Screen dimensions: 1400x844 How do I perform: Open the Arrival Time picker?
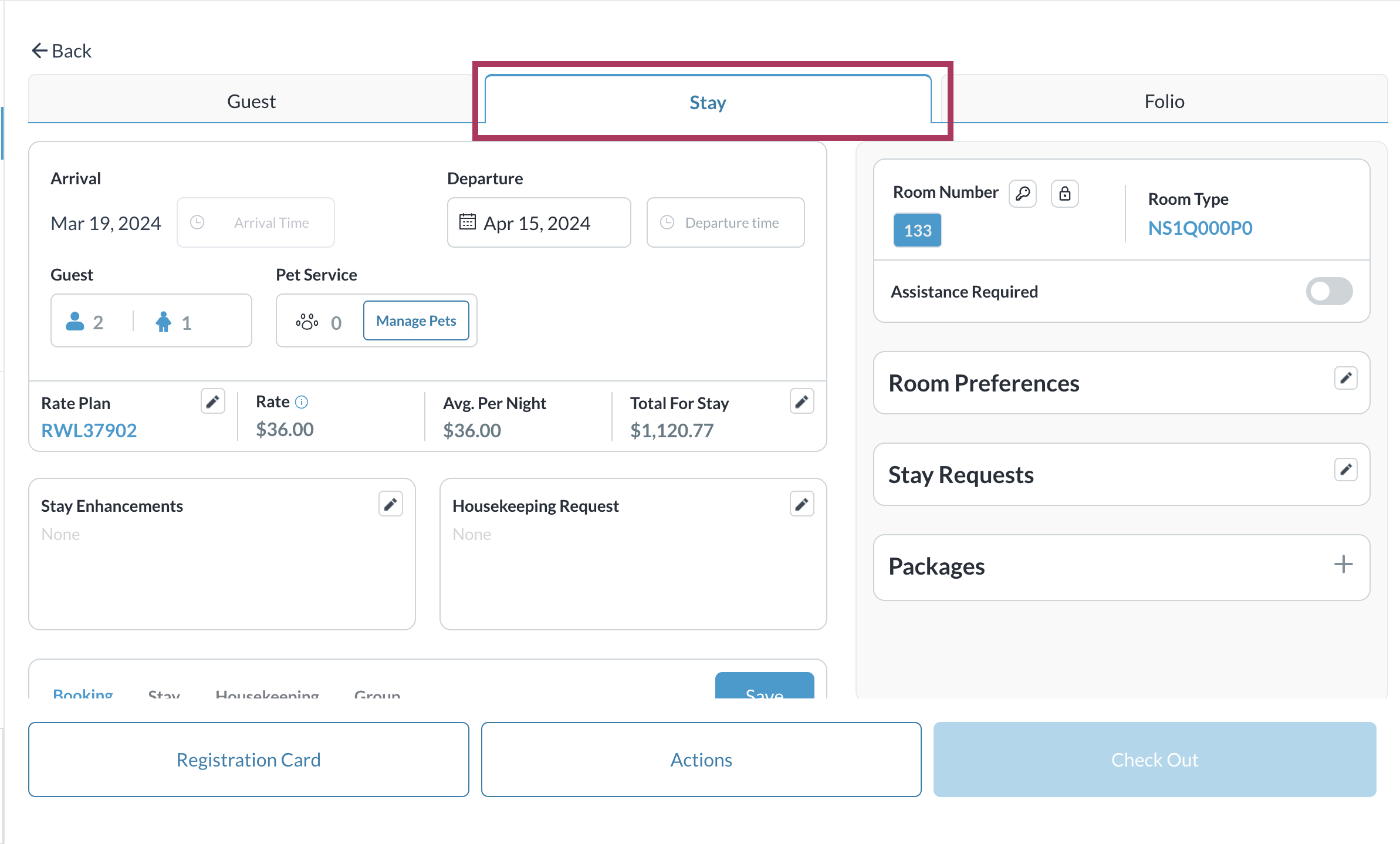[256, 223]
